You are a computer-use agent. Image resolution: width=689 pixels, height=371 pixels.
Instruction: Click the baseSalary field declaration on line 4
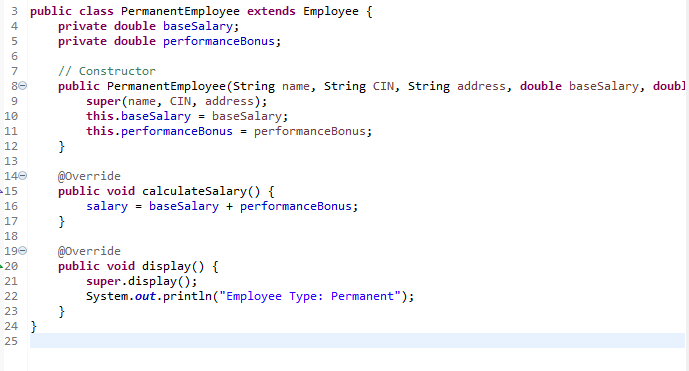pos(198,26)
